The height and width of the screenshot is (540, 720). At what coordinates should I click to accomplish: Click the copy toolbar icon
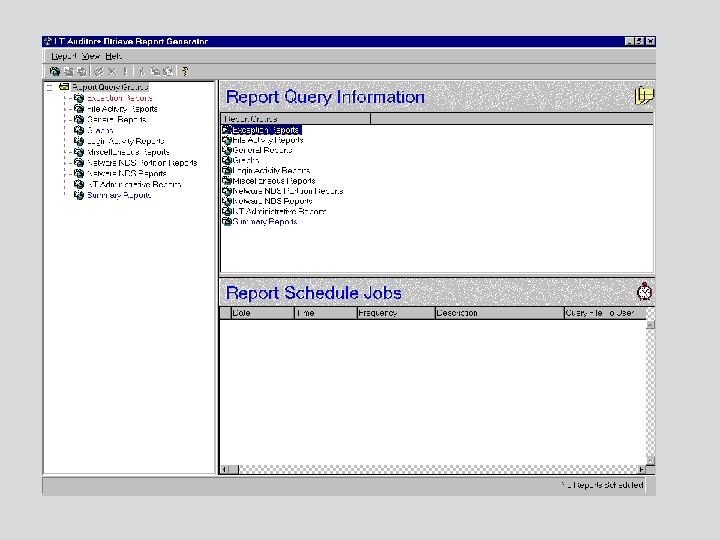point(155,71)
